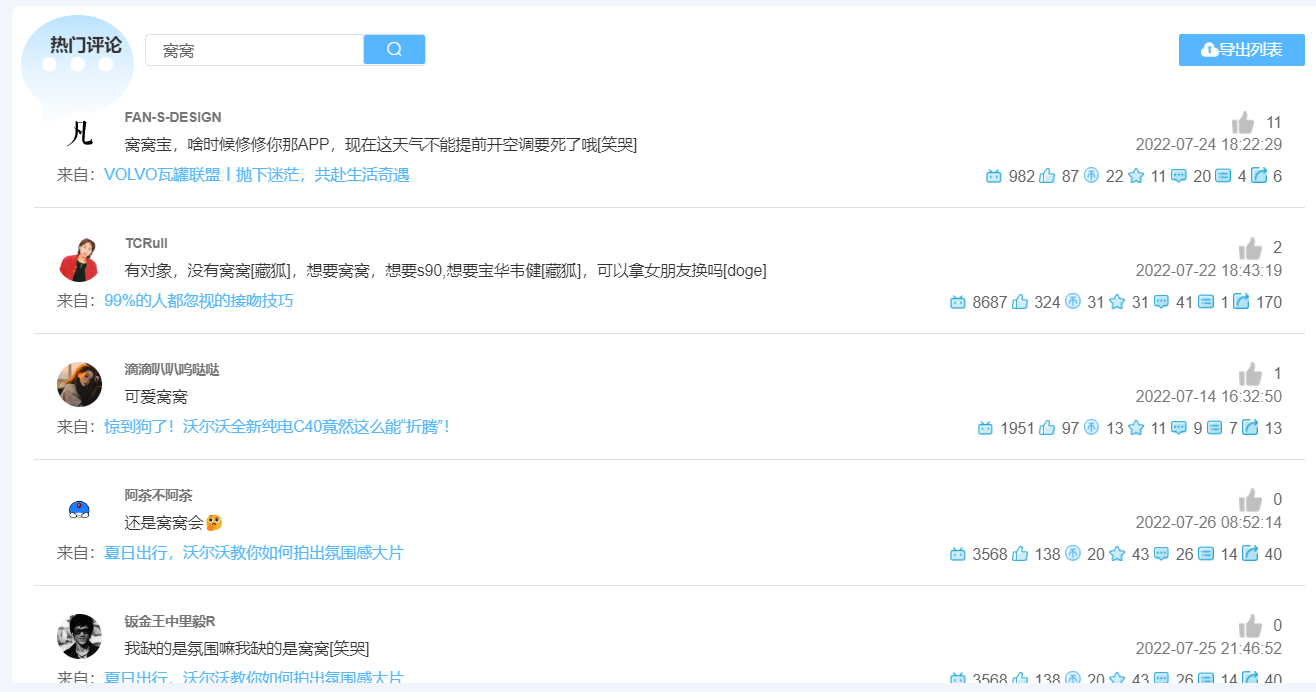The height and width of the screenshot is (692, 1316).
Task: Click the username FAN-S-DESIGN
Action: tap(173, 117)
